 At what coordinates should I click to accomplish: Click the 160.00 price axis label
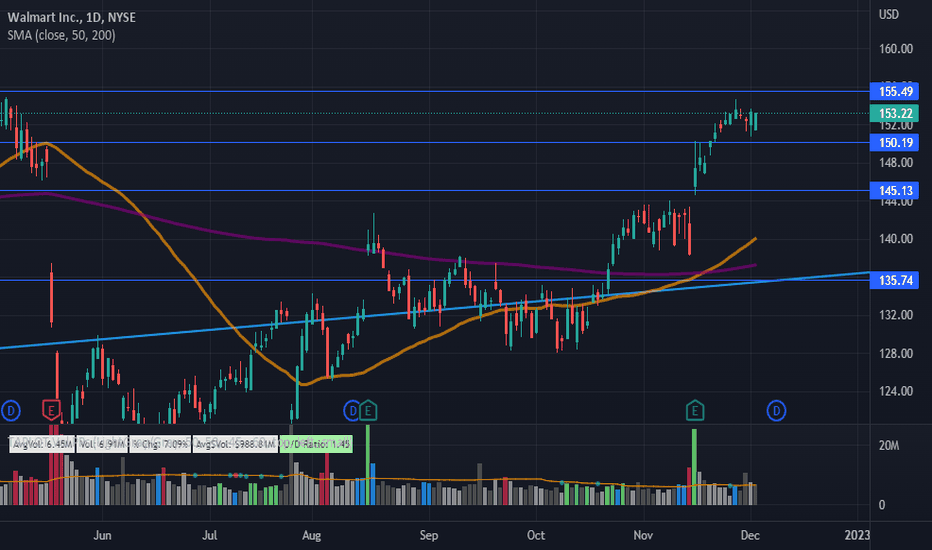pos(896,49)
